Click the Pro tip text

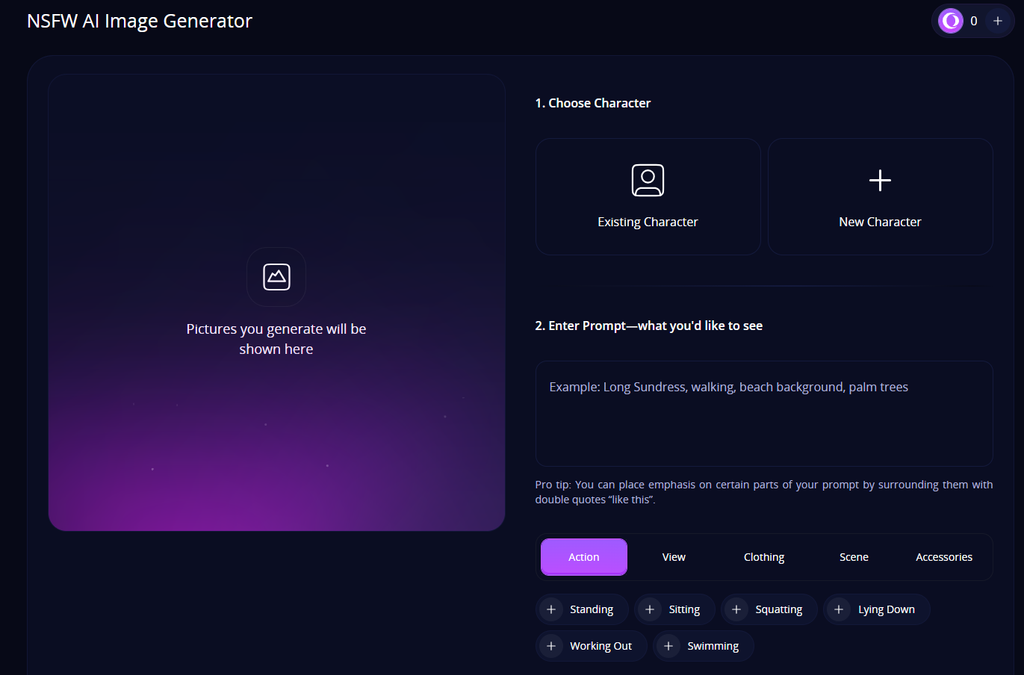(x=763, y=492)
